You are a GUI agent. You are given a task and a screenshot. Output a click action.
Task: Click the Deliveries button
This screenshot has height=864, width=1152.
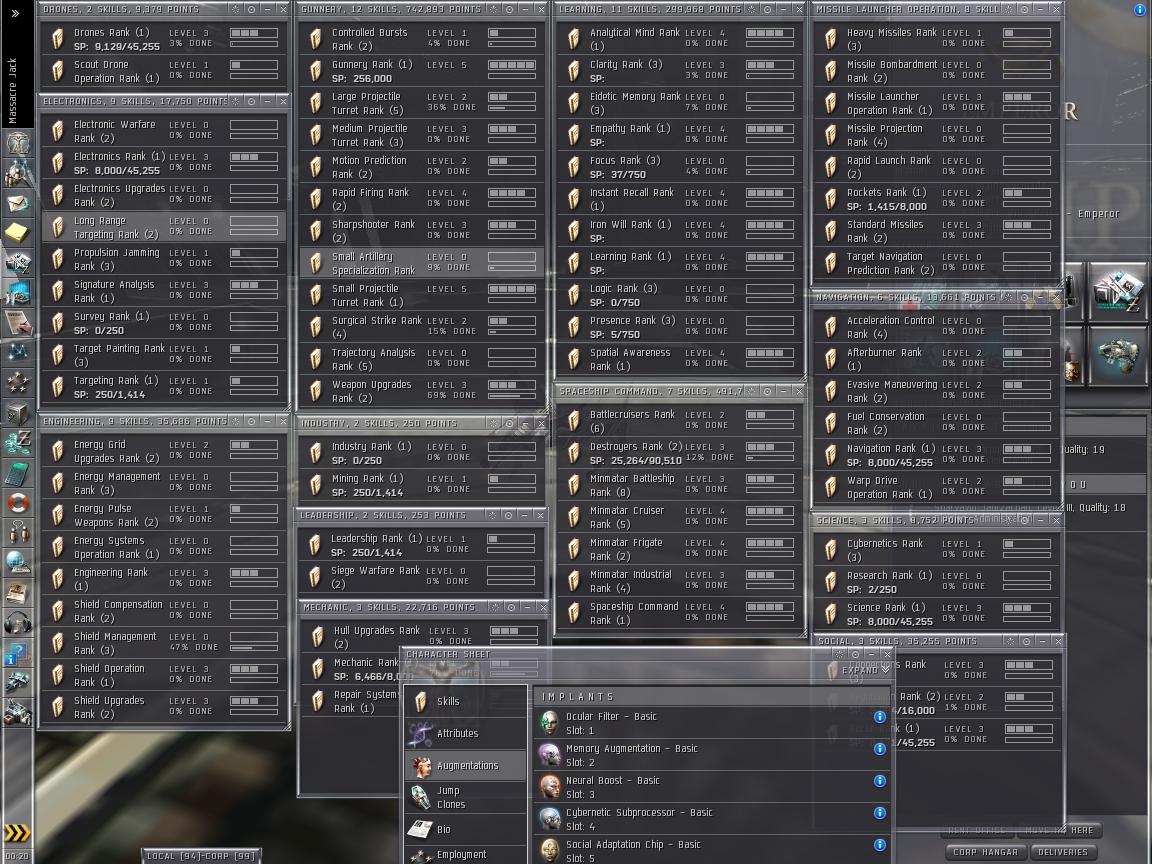point(1062,852)
